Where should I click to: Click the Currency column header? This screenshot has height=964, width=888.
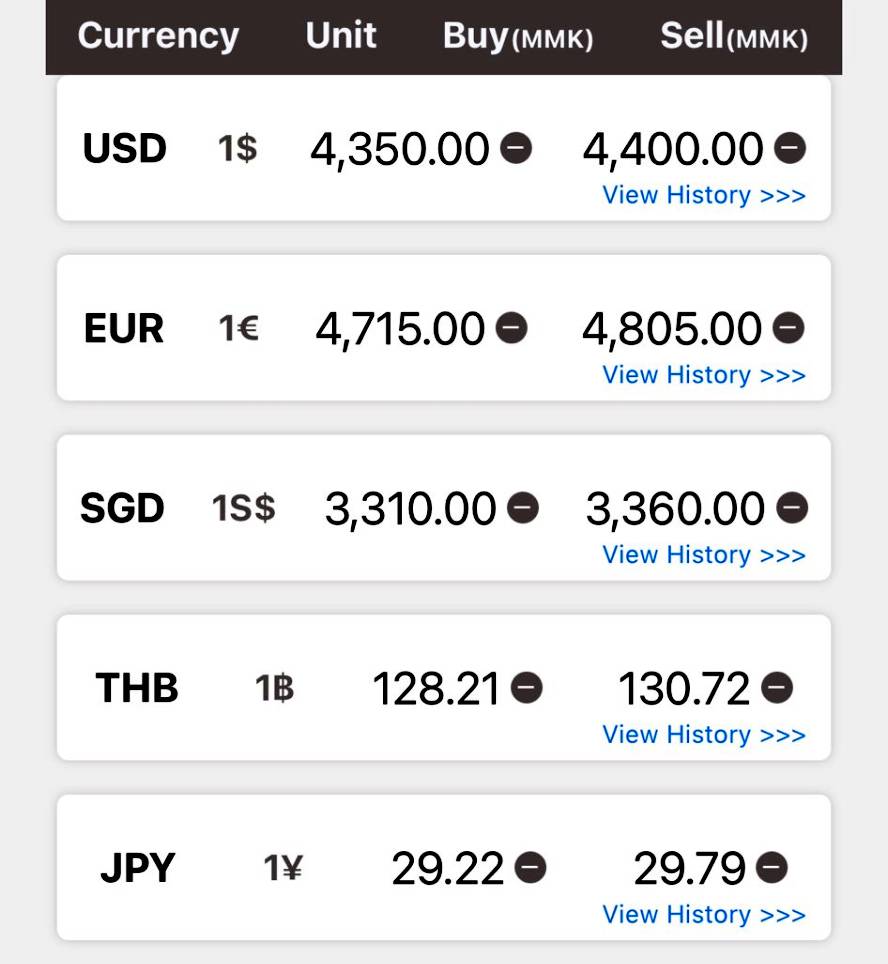158,36
